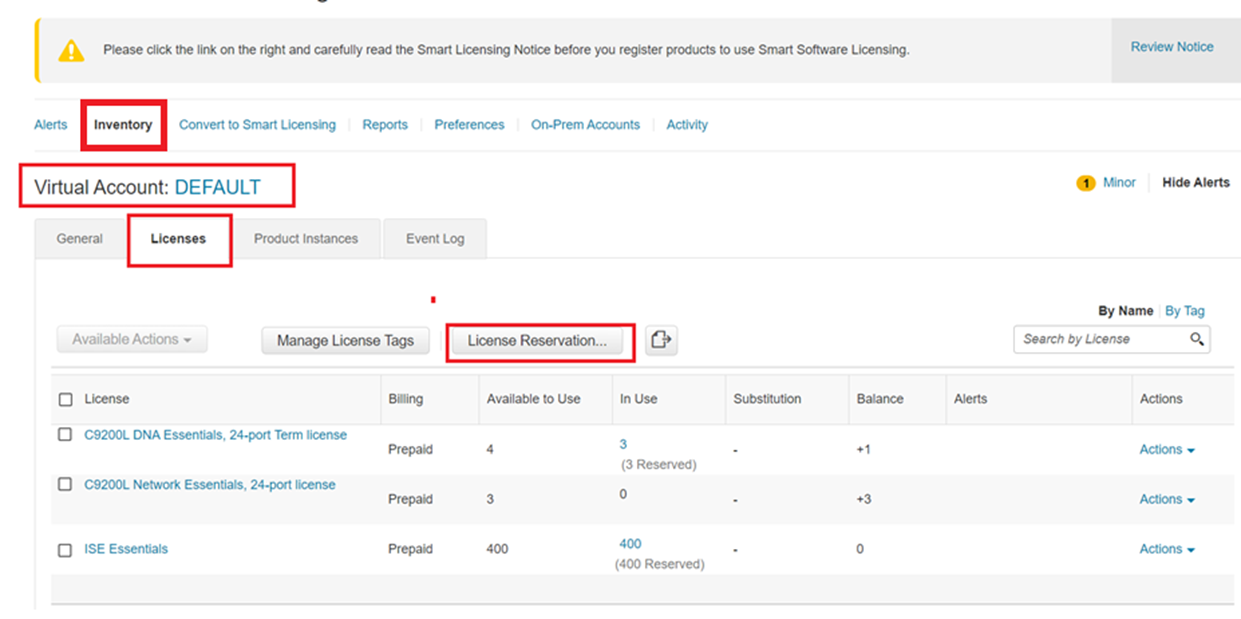The image size is (1241, 619).
Task: Open C9200L DNA Essentials 24-port Term license
Action: [216, 435]
